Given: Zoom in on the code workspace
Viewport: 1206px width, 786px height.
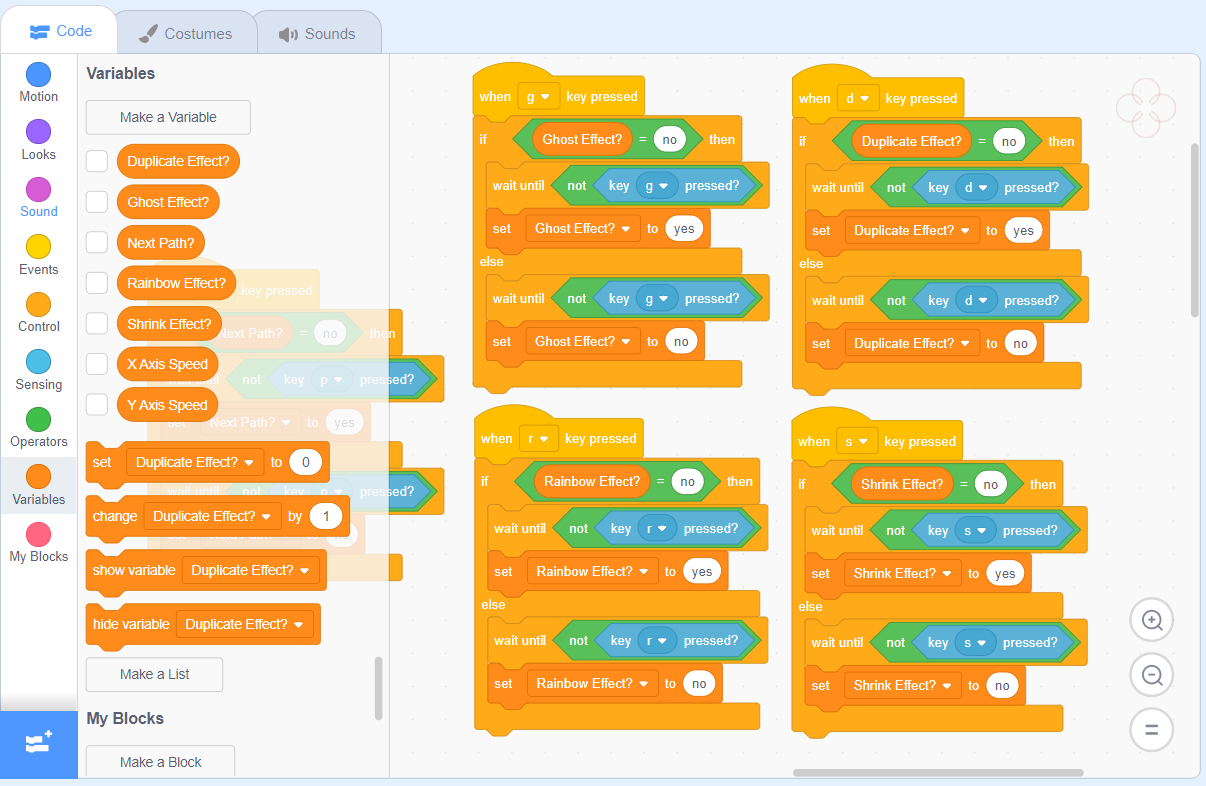Looking at the screenshot, I should point(1151,620).
